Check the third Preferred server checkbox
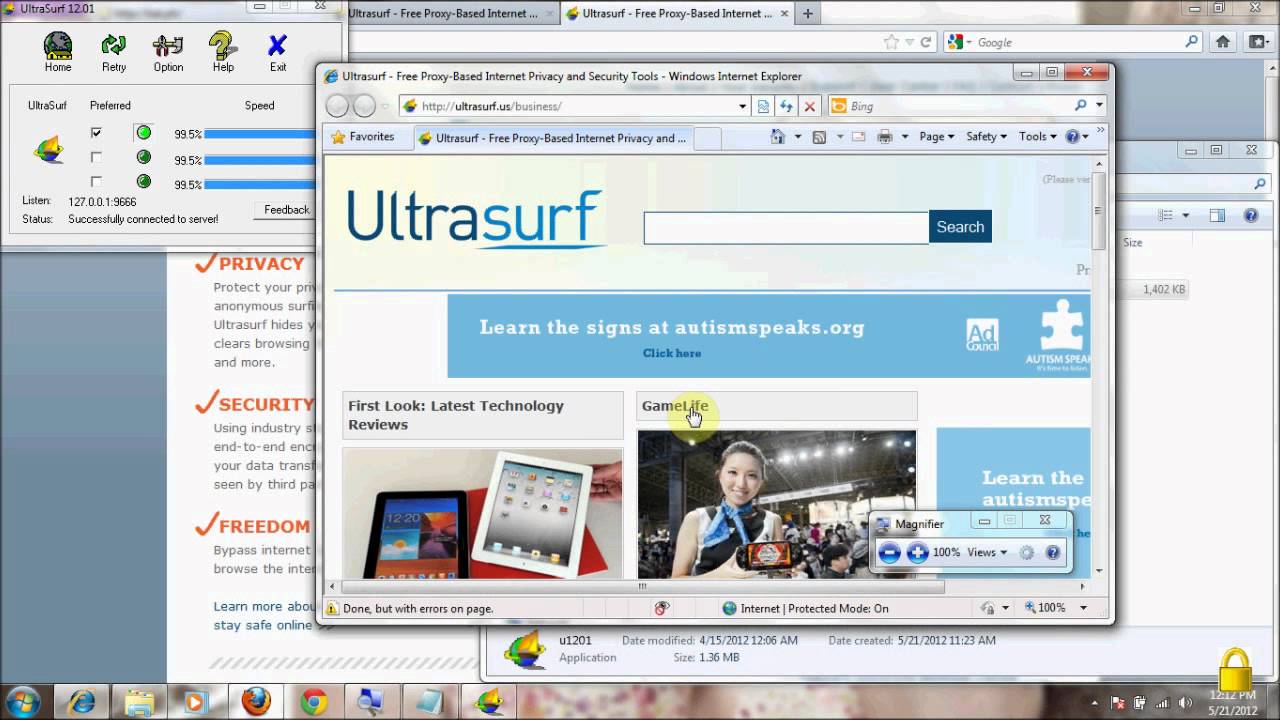 (96, 182)
